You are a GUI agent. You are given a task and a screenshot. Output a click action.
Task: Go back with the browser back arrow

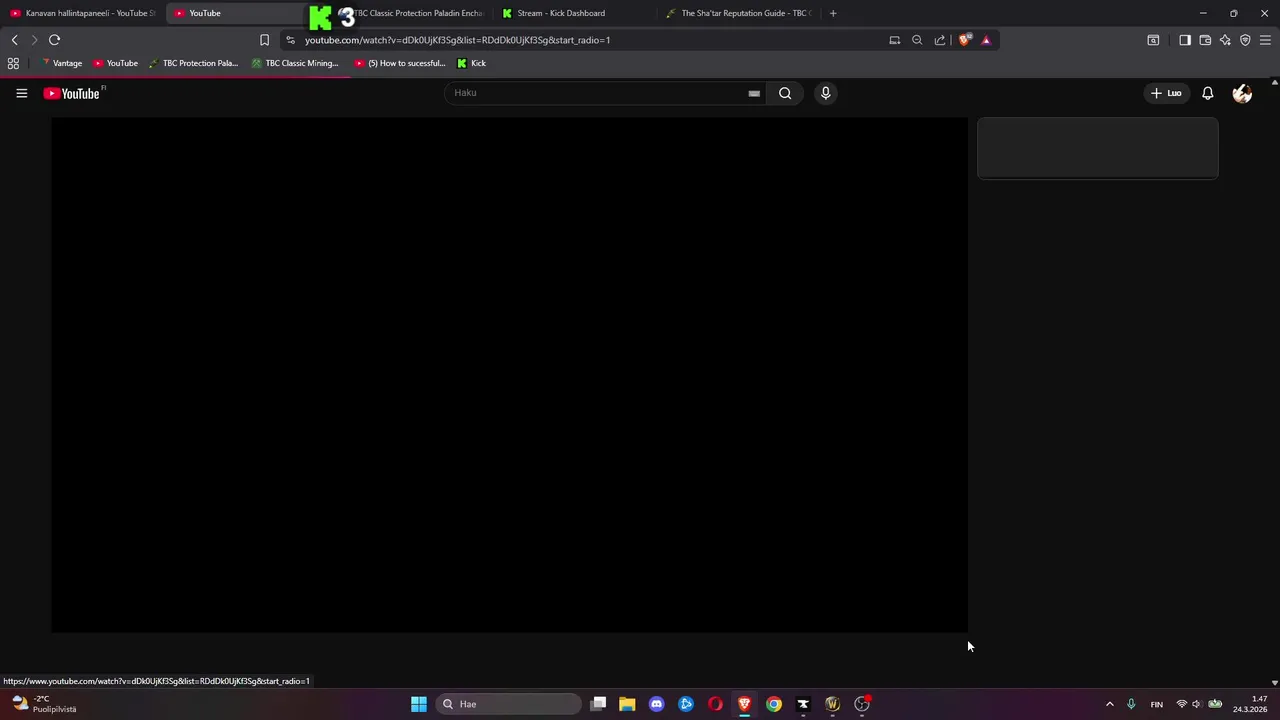coord(14,40)
